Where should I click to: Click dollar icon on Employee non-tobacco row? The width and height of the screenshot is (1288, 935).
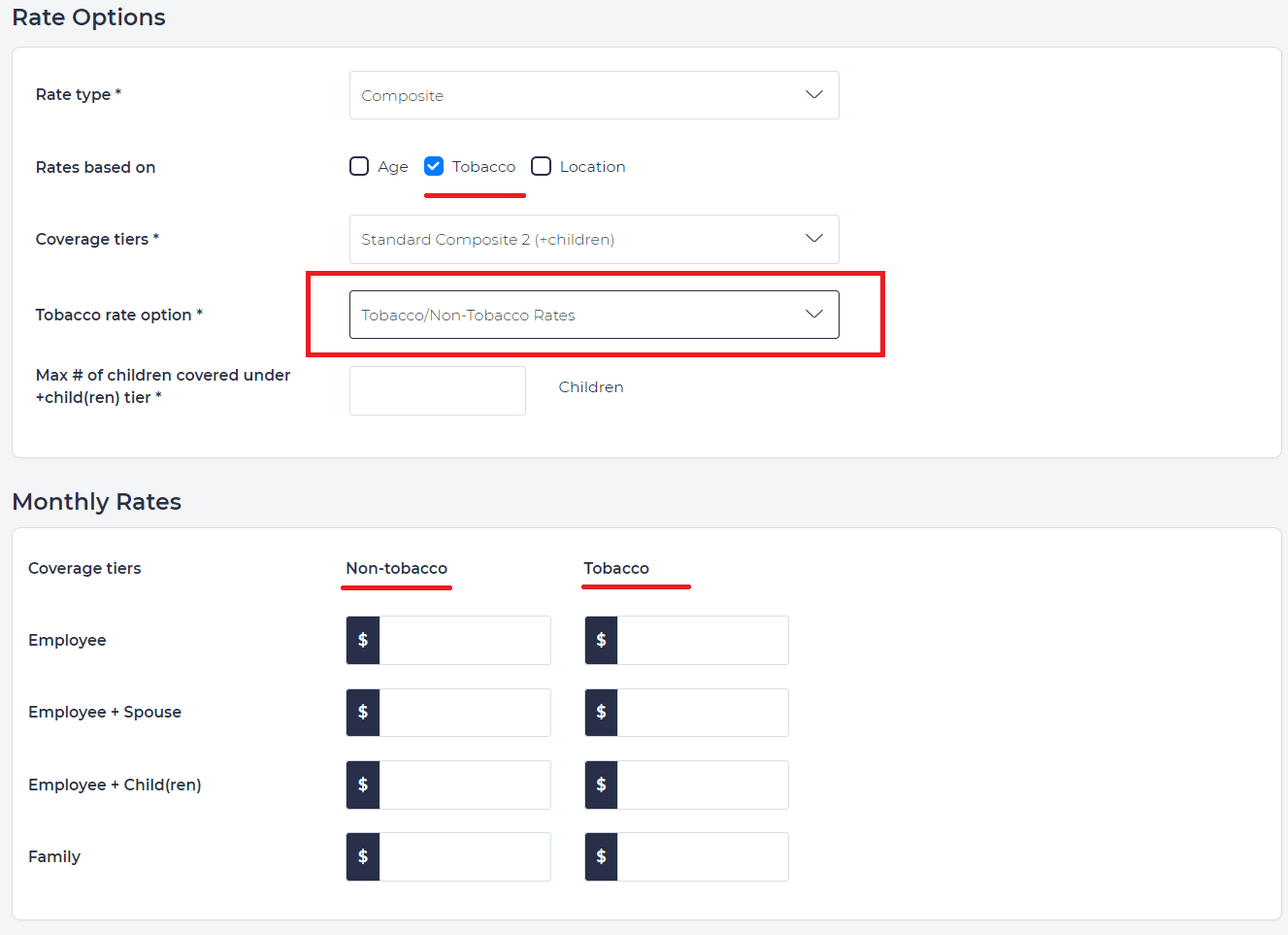[x=363, y=640]
